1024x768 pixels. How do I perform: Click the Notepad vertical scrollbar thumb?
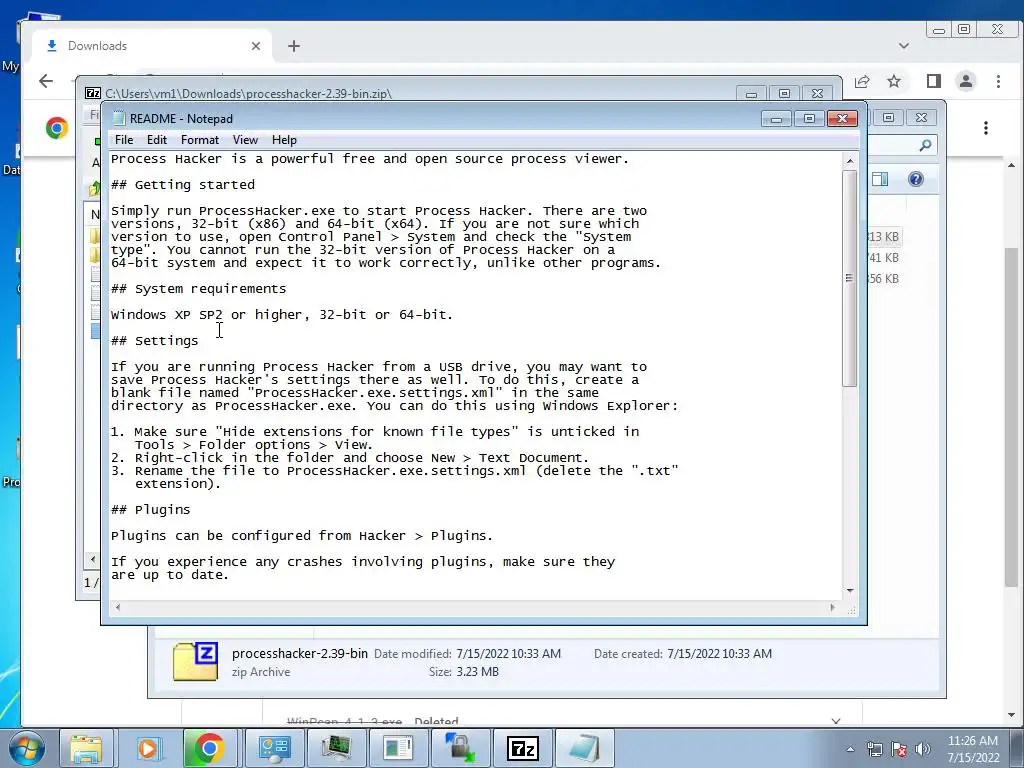[850, 278]
